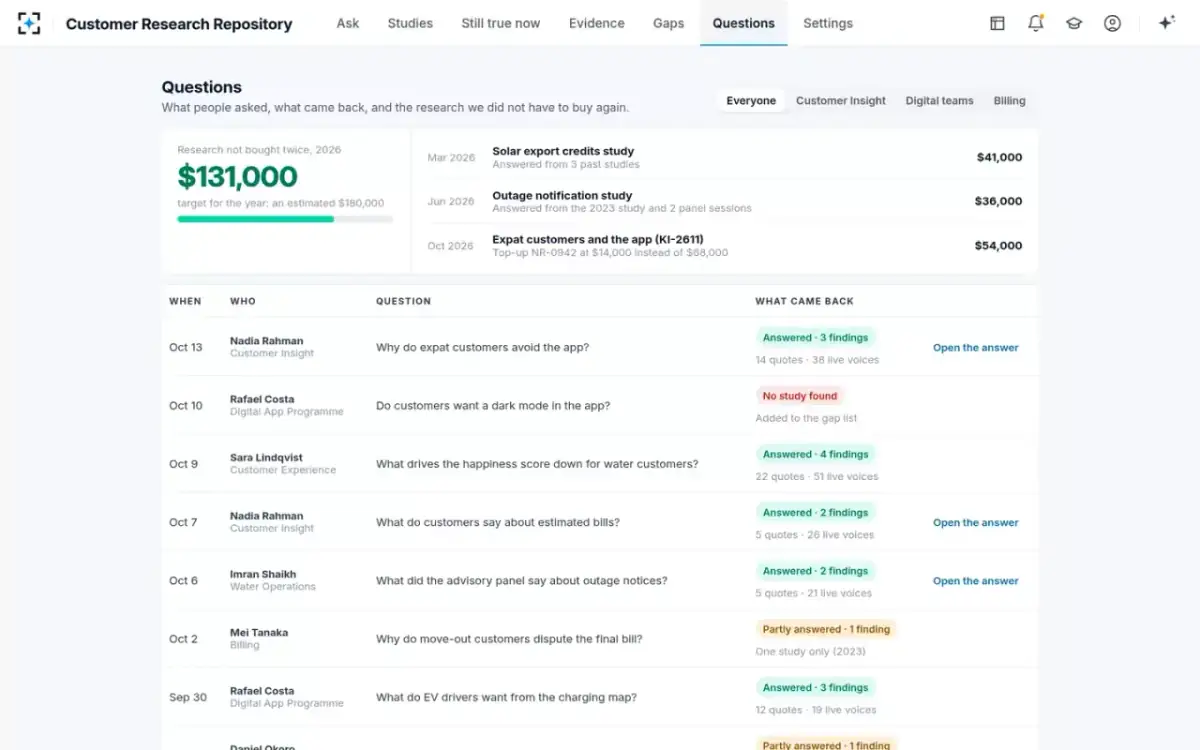The width and height of the screenshot is (1200, 750).
Task: Click the $41,000 amount
Action: (x=999, y=157)
